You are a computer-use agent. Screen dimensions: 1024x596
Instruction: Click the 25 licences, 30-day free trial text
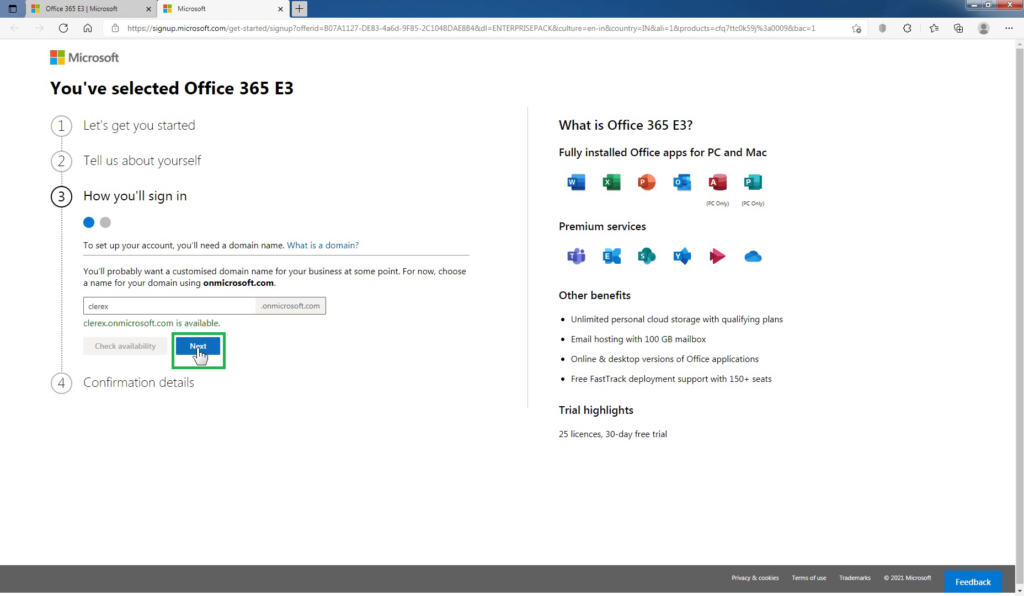click(613, 434)
